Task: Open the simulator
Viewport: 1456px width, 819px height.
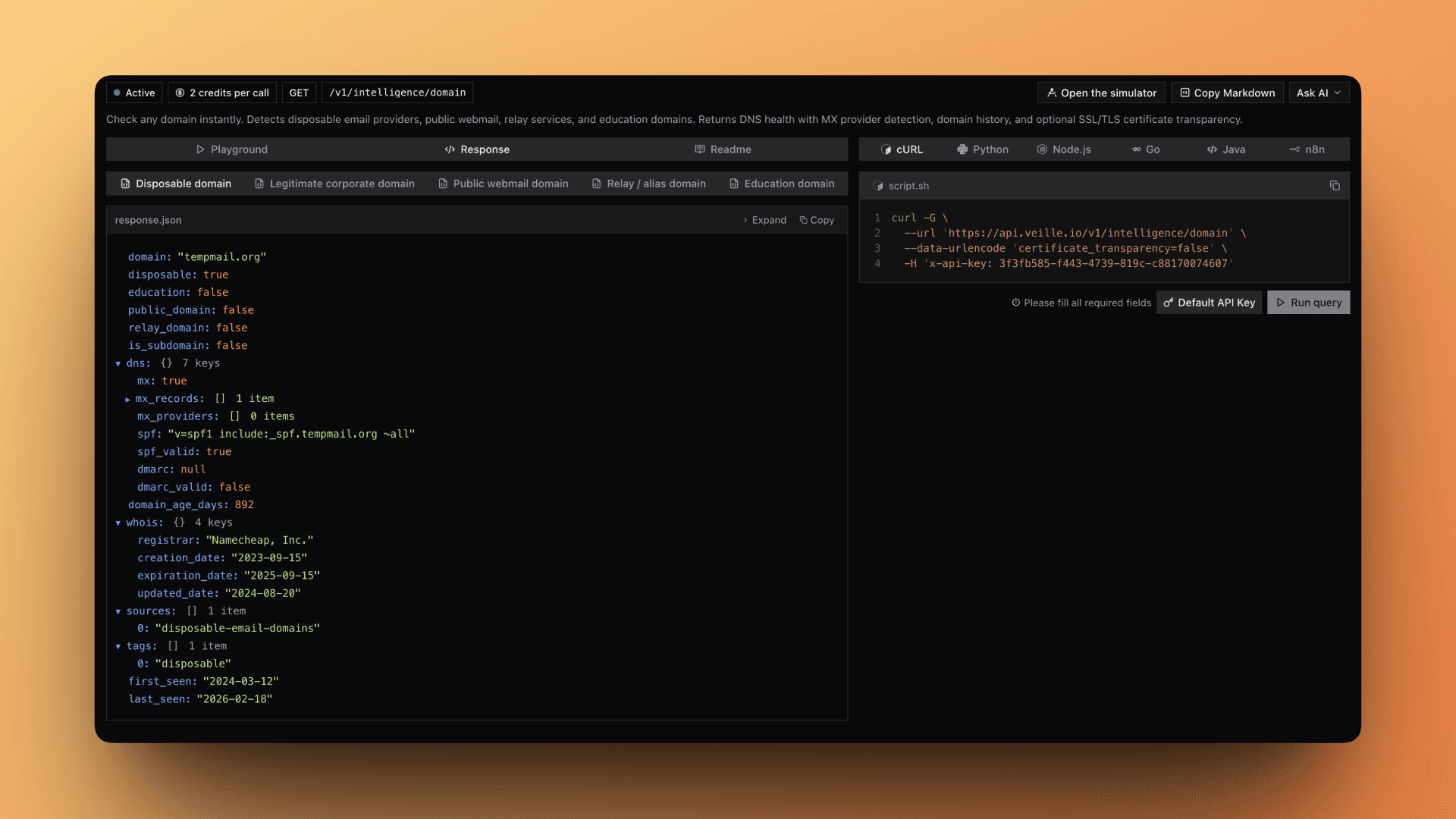Action: (1101, 93)
